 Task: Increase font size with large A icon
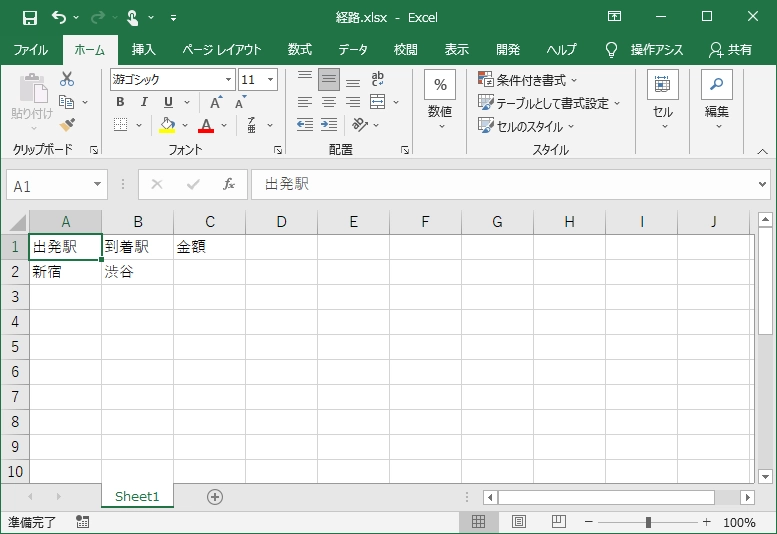pyautogui.click(x=216, y=102)
